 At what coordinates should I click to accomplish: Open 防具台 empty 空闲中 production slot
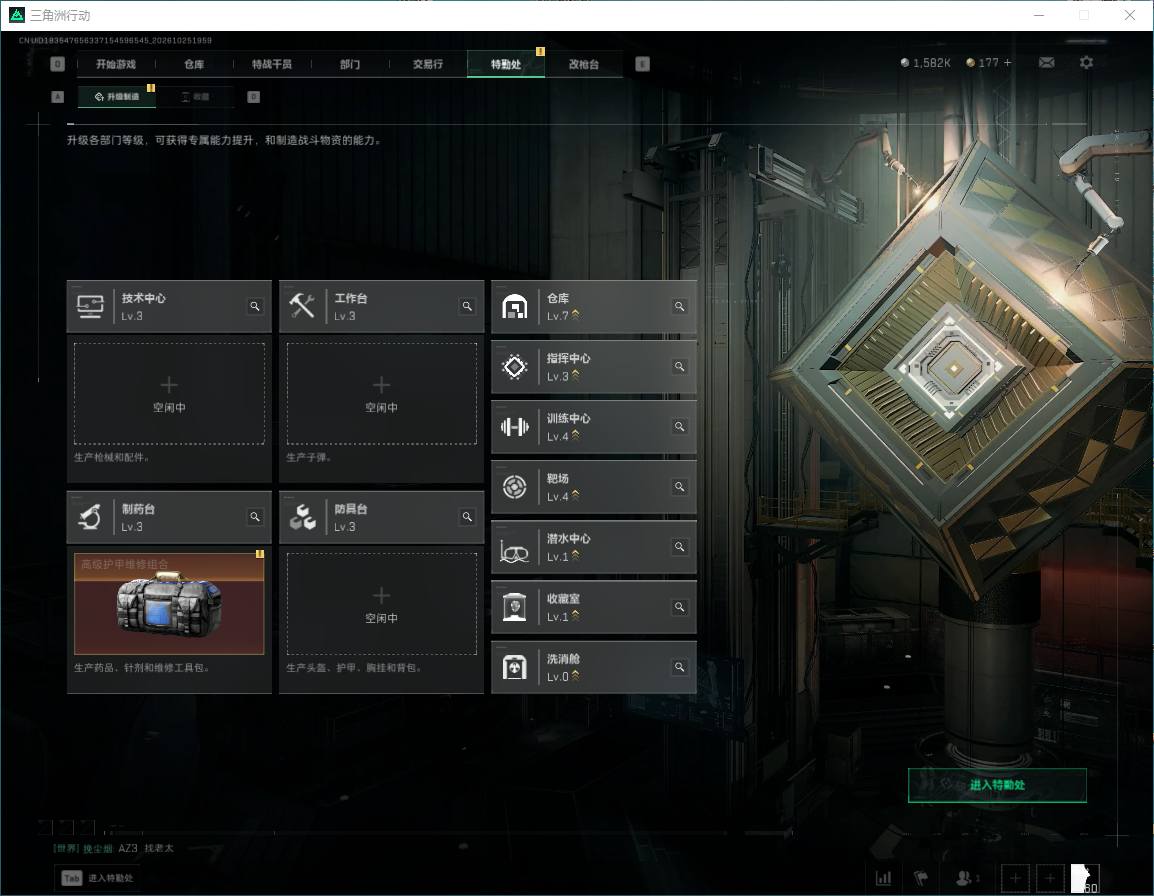click(381, 604)
